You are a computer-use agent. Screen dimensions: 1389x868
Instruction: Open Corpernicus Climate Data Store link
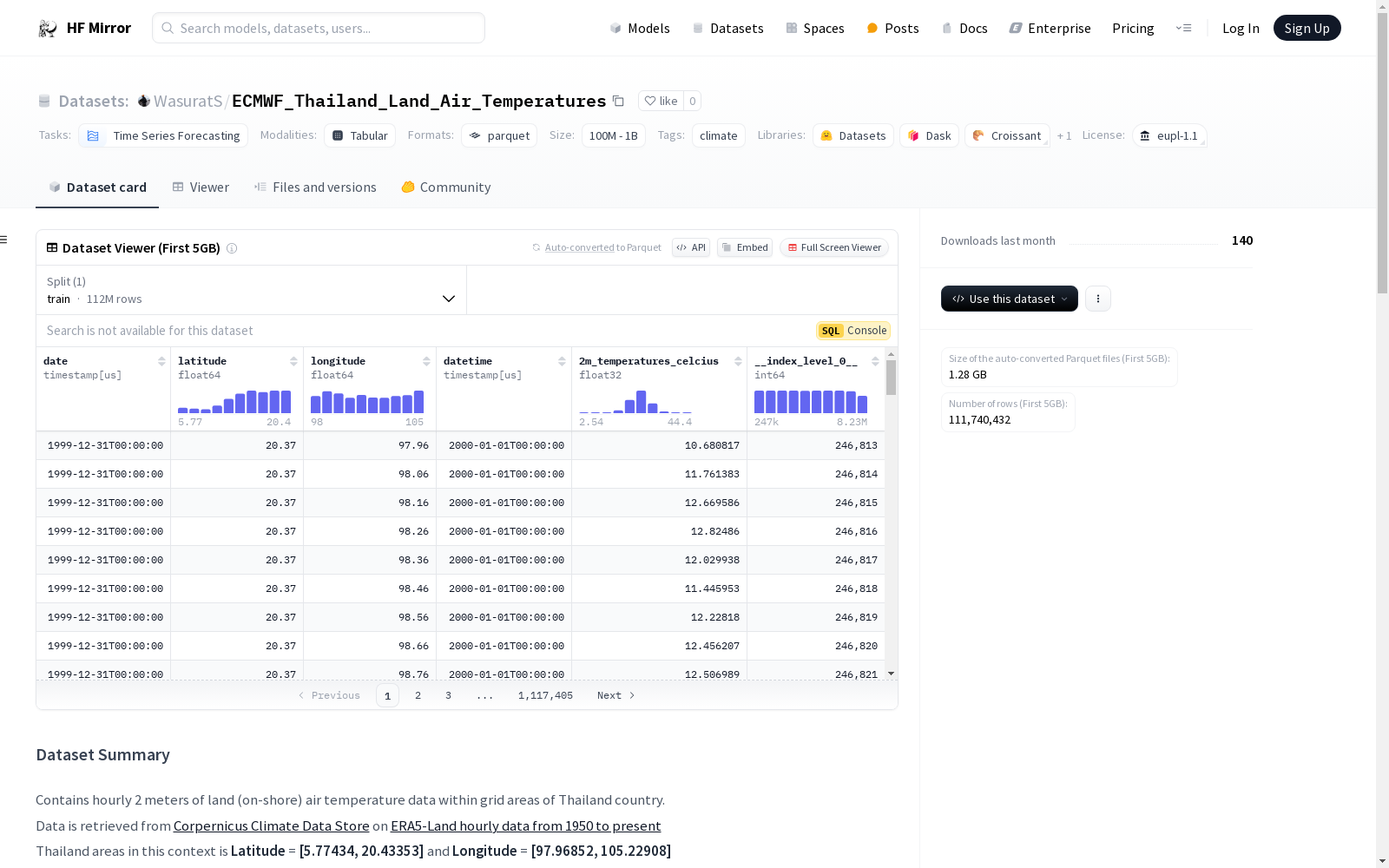272,826
